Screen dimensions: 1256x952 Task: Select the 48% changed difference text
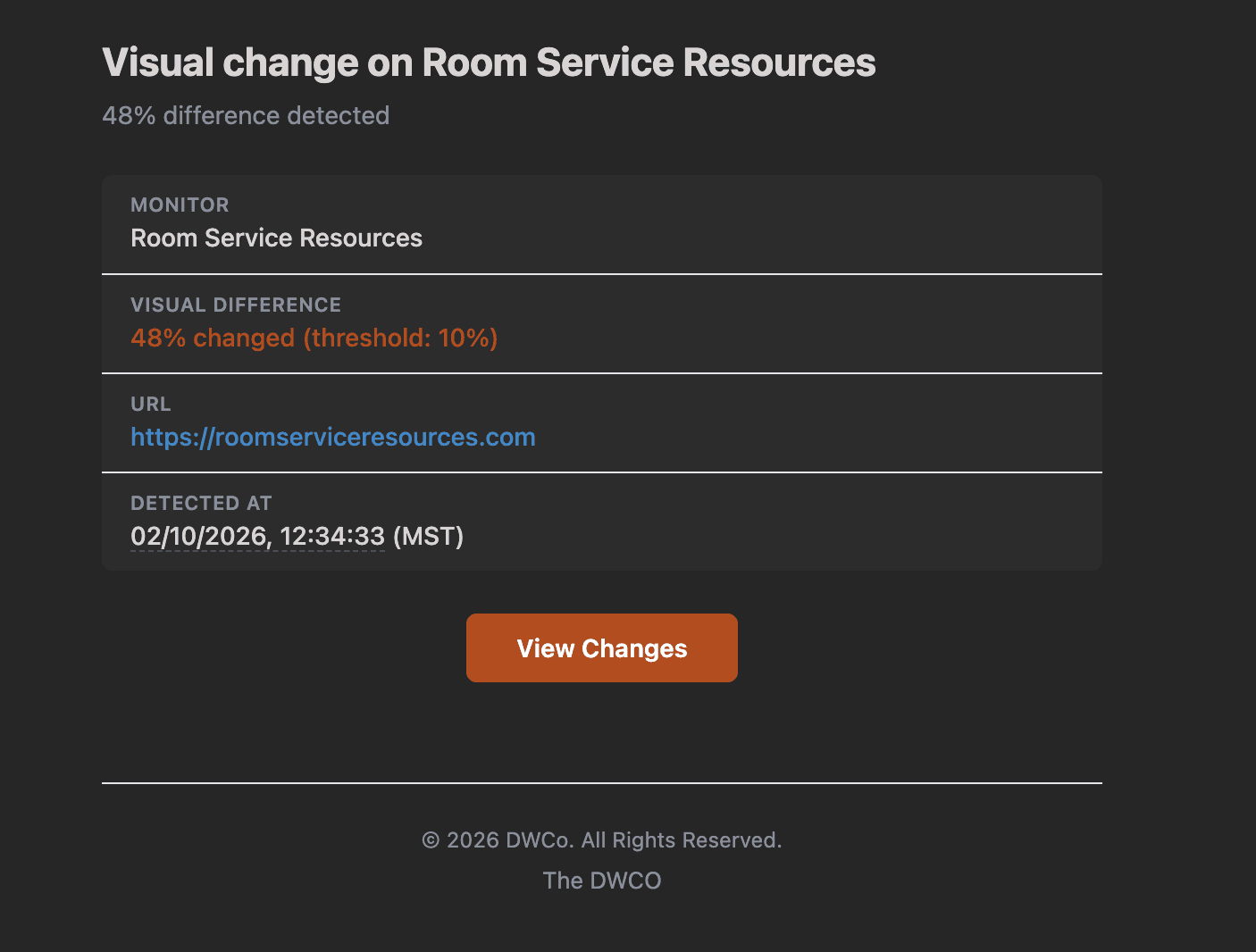pyautogui.click(x=212, y=338)
